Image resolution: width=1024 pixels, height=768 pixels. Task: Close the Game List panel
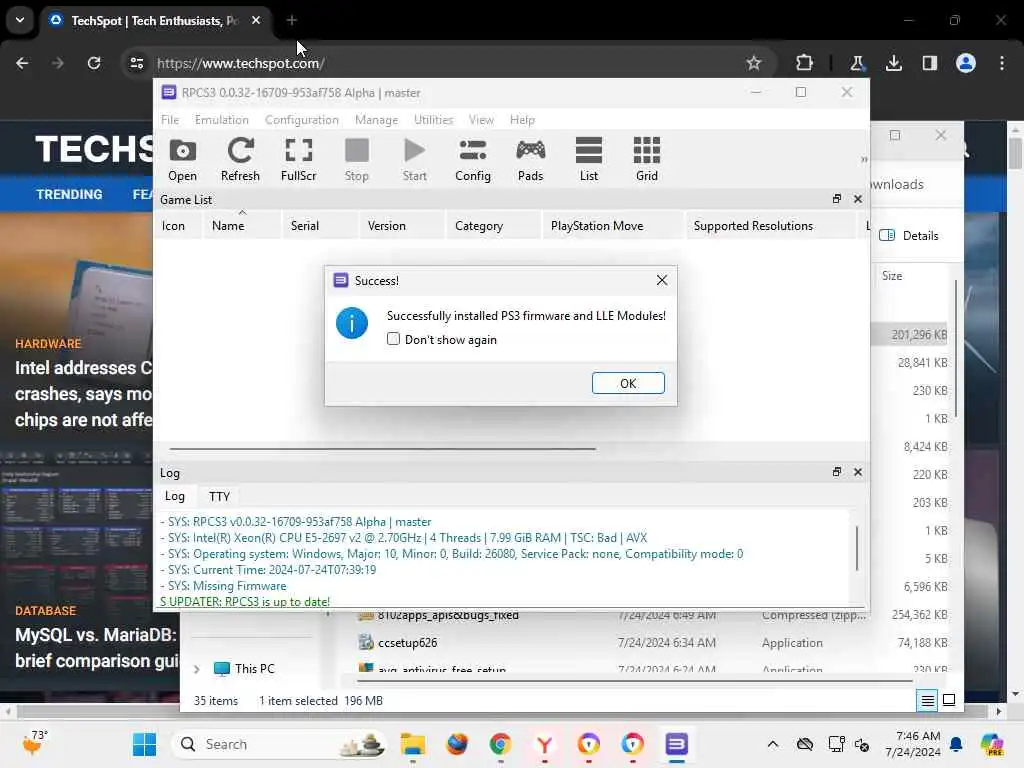tap(857, 199)
